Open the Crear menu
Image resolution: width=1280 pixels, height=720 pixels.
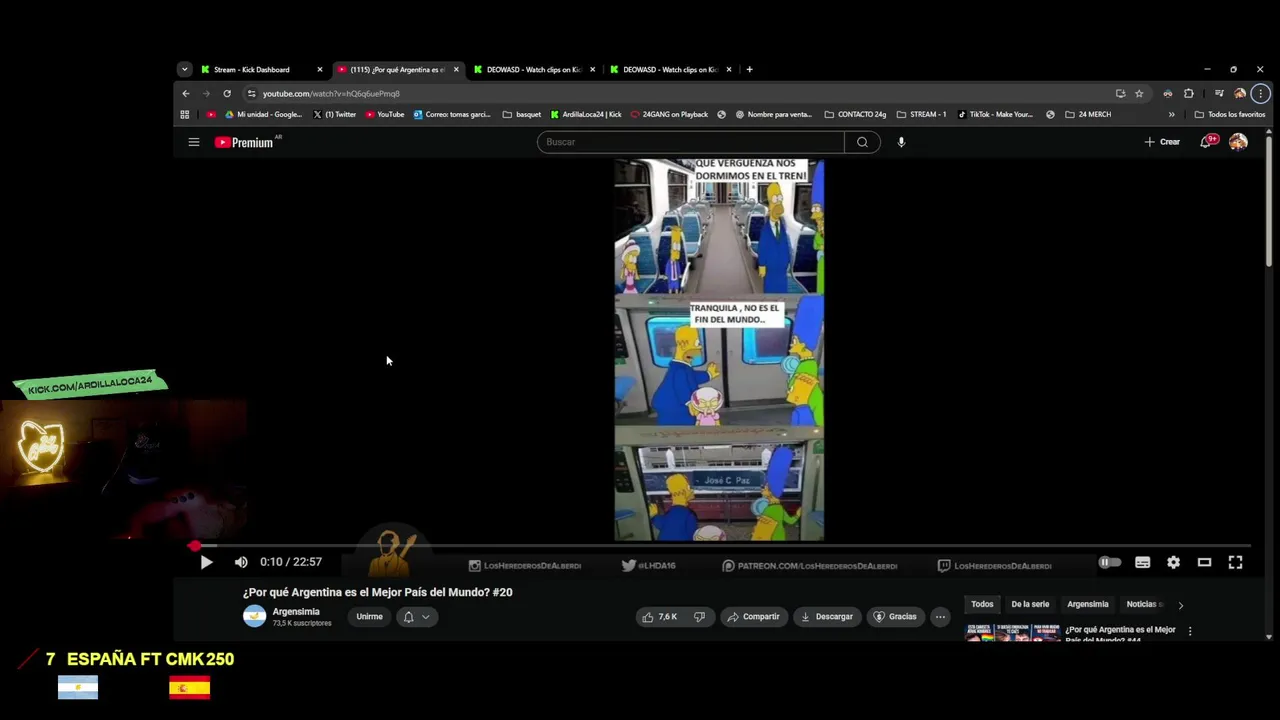pos(1162,142)
